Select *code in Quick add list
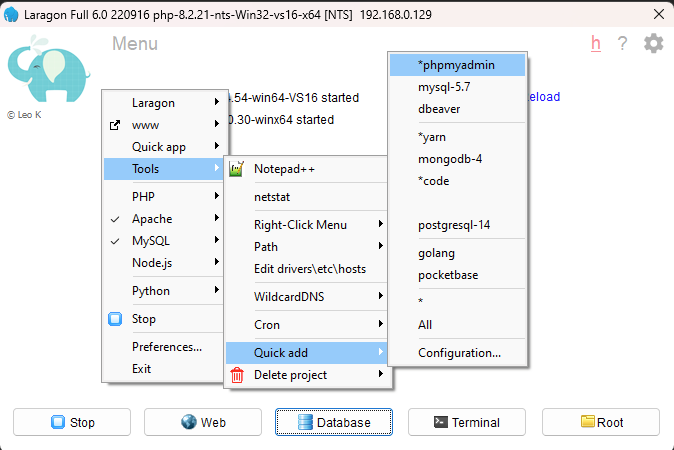674x450 pixels. (433, 181)
